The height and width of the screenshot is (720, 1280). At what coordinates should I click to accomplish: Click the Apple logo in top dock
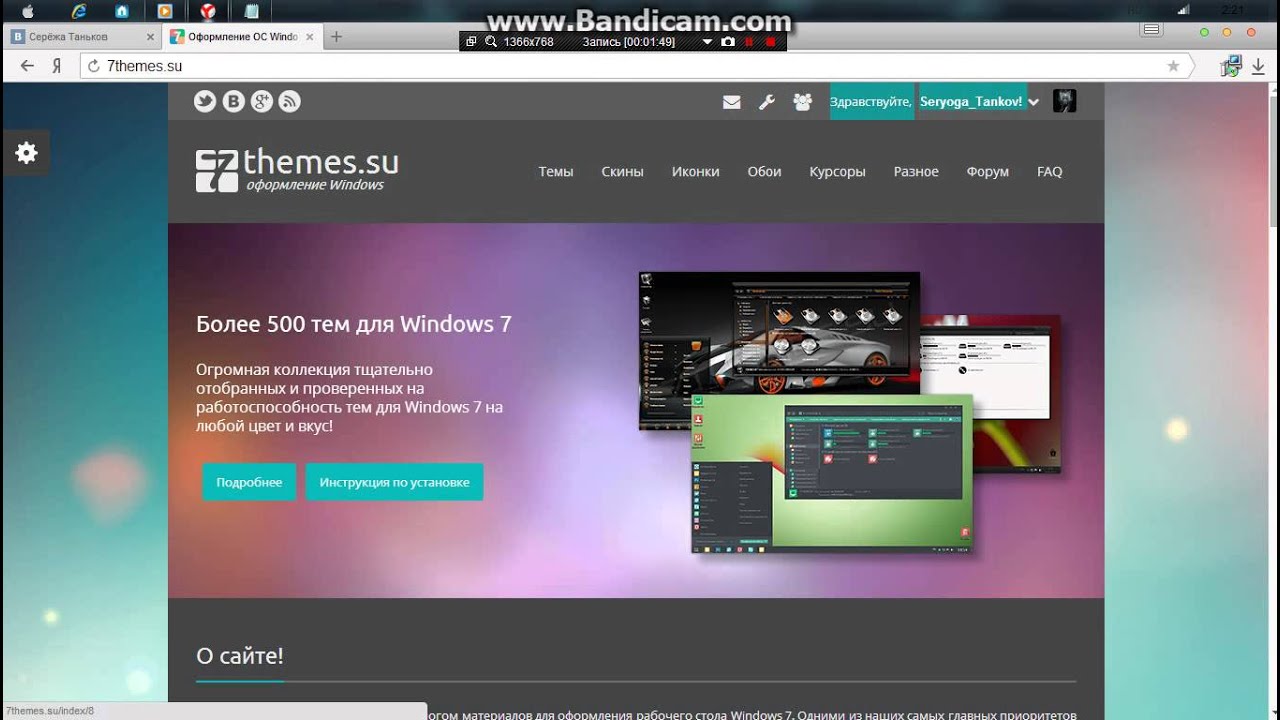pos(27,11)
